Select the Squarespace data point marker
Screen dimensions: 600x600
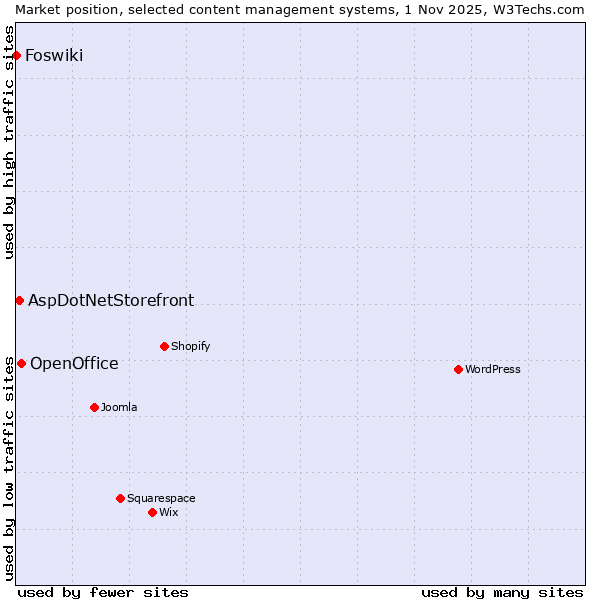point(120,498)
